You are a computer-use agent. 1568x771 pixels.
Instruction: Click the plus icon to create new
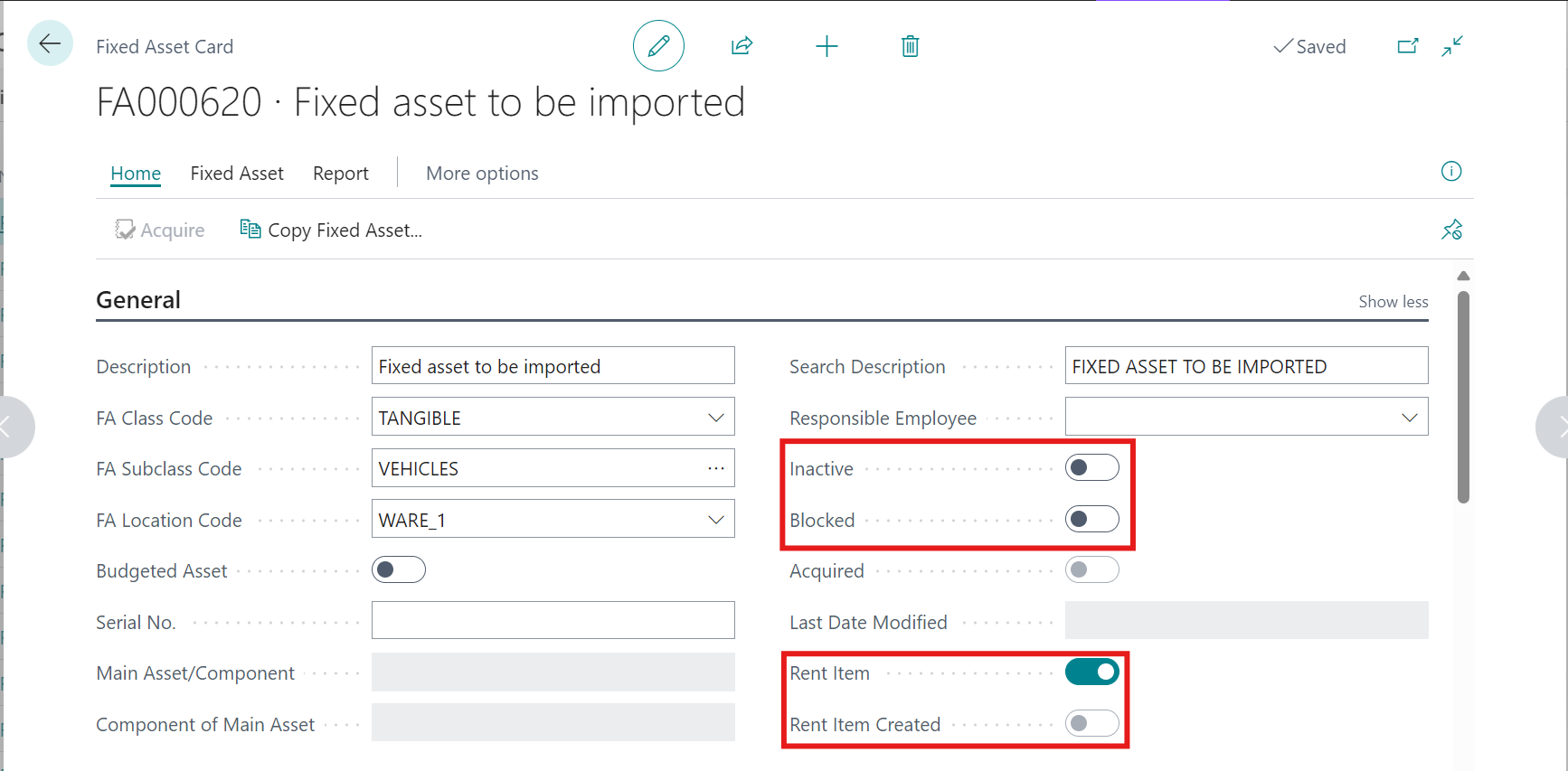point(827,46)
